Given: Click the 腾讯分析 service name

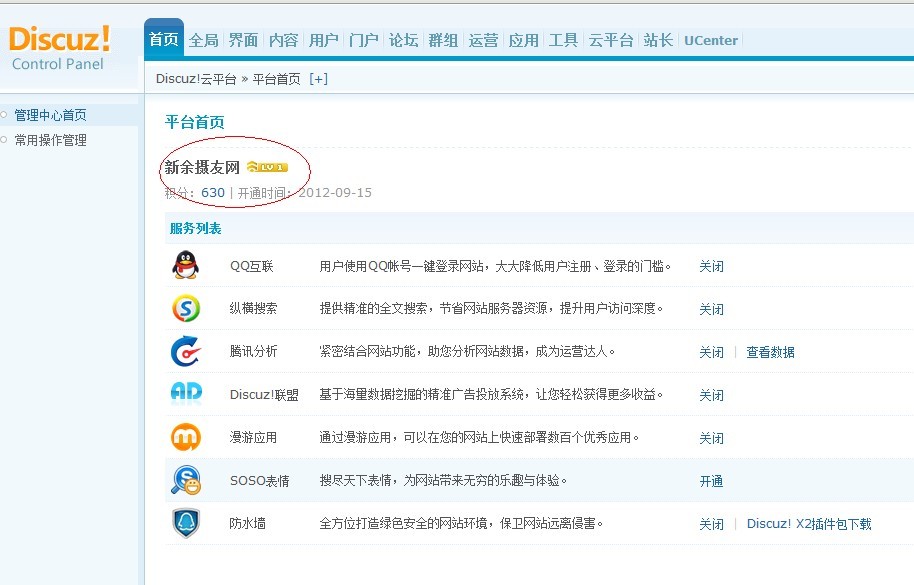Looking at the screenshot, I should click(253, 351).
